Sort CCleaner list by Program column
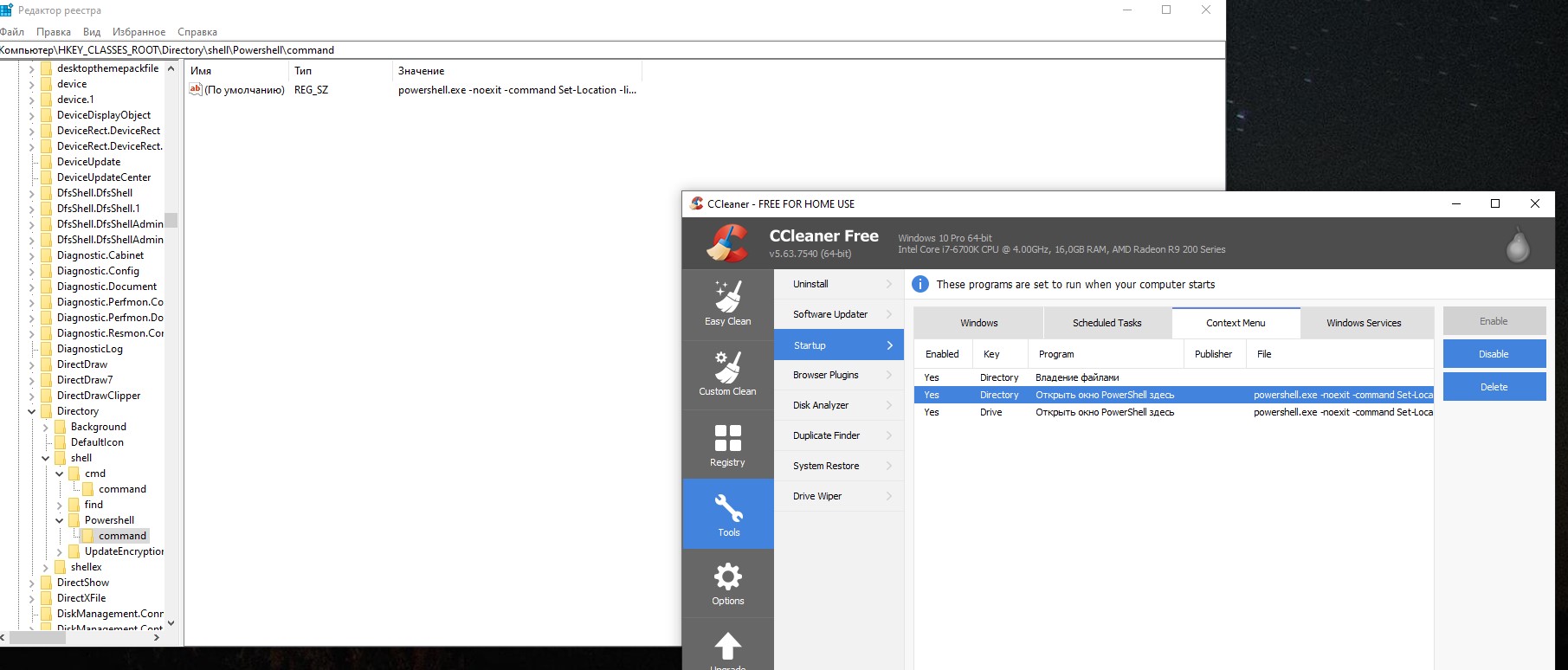Image resolution: width=1568 pixels, height=670 pixels. [x=1106, y=354]
